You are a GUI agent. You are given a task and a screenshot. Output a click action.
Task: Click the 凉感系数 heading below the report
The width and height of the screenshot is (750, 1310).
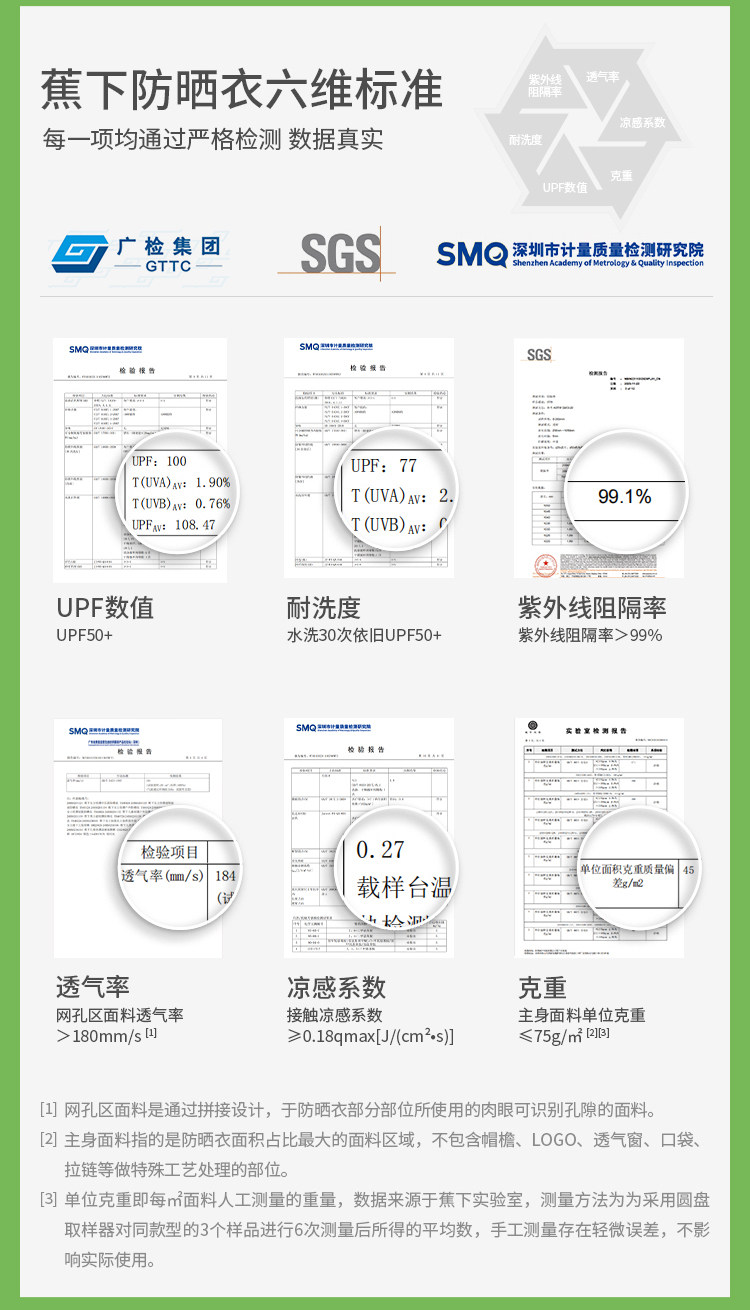pyautogui.click(x=336, y=987)
